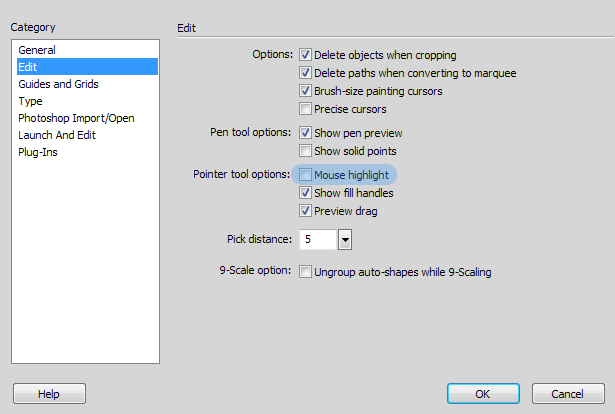This screenshot has height=414, width=615.
Task: Enable Precise cursors checkbox
Action: point(305,109)
